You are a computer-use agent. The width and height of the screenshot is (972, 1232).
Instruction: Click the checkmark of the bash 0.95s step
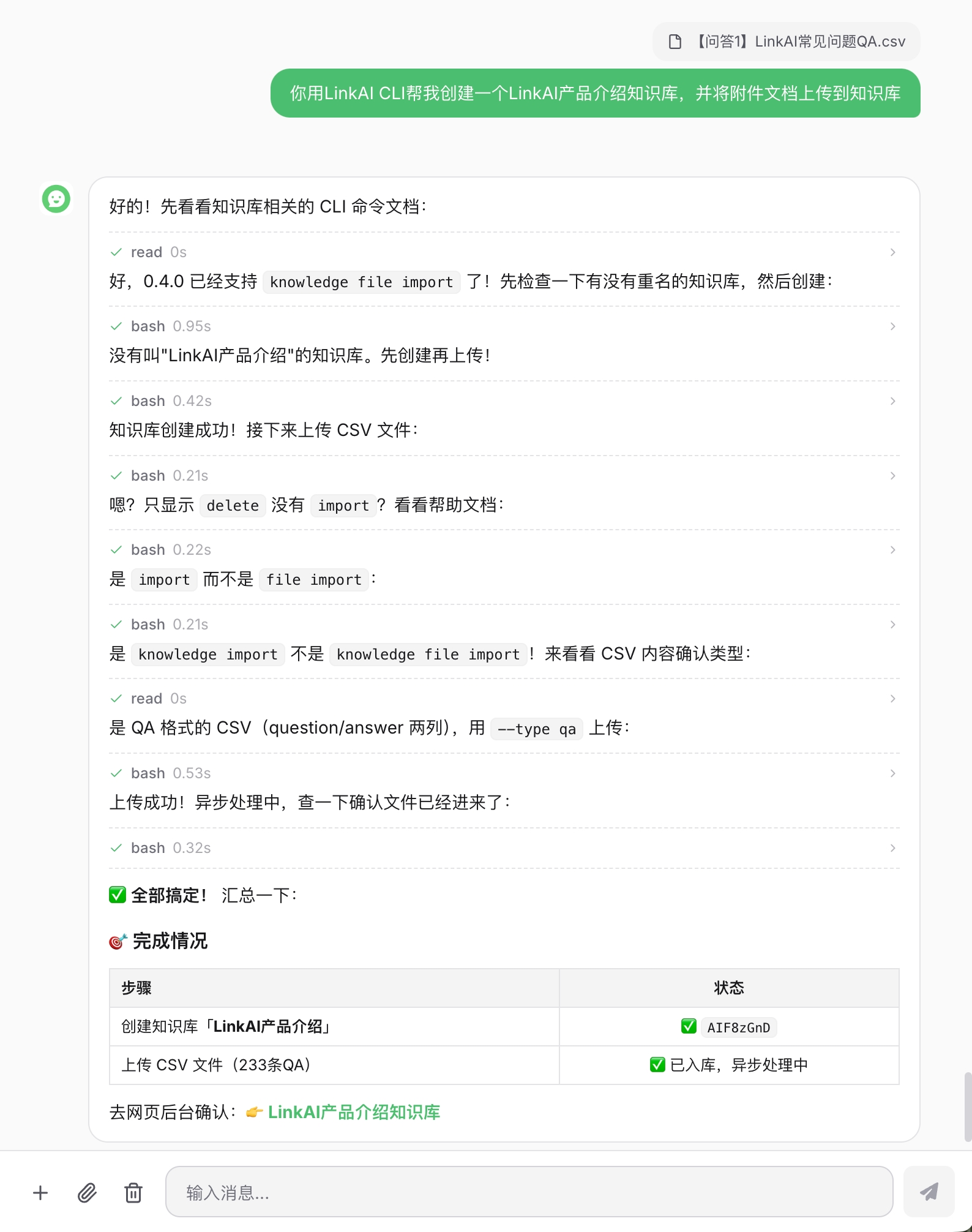tap(116, 326)
